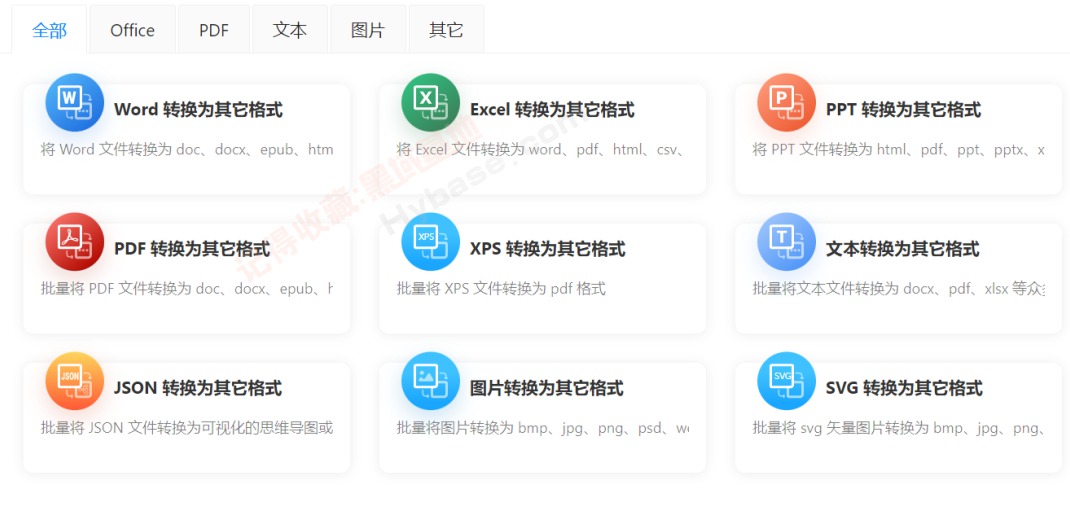Select 'PDF 转换为其它格式' title
This screenshot has width=1070, height=506.
[x=192, y=249]
